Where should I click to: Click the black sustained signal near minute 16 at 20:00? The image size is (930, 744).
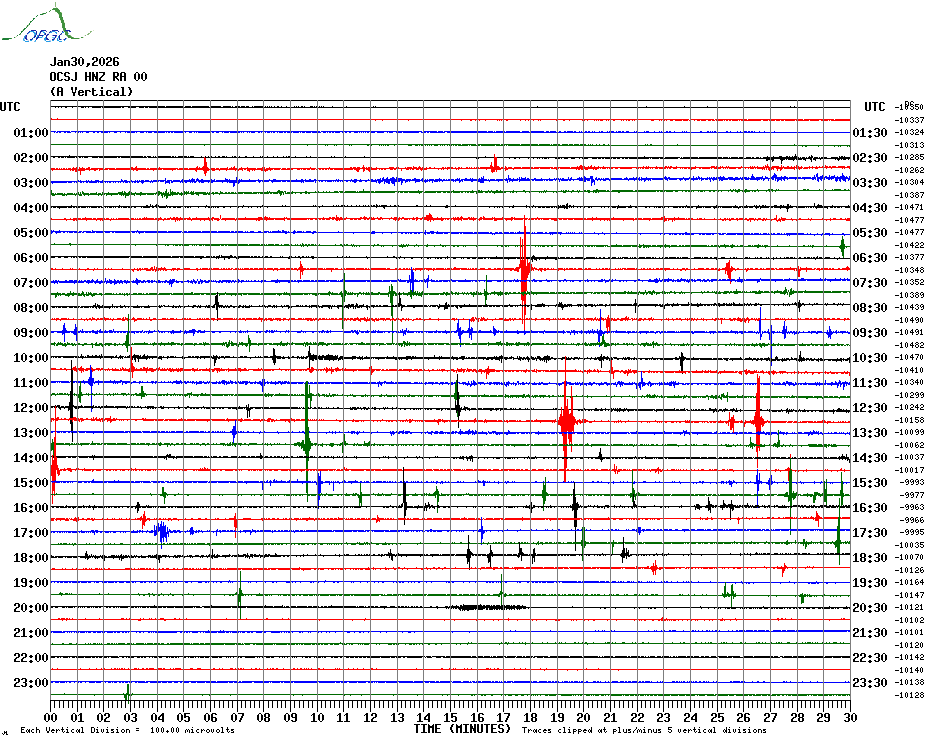click(485, 607)
